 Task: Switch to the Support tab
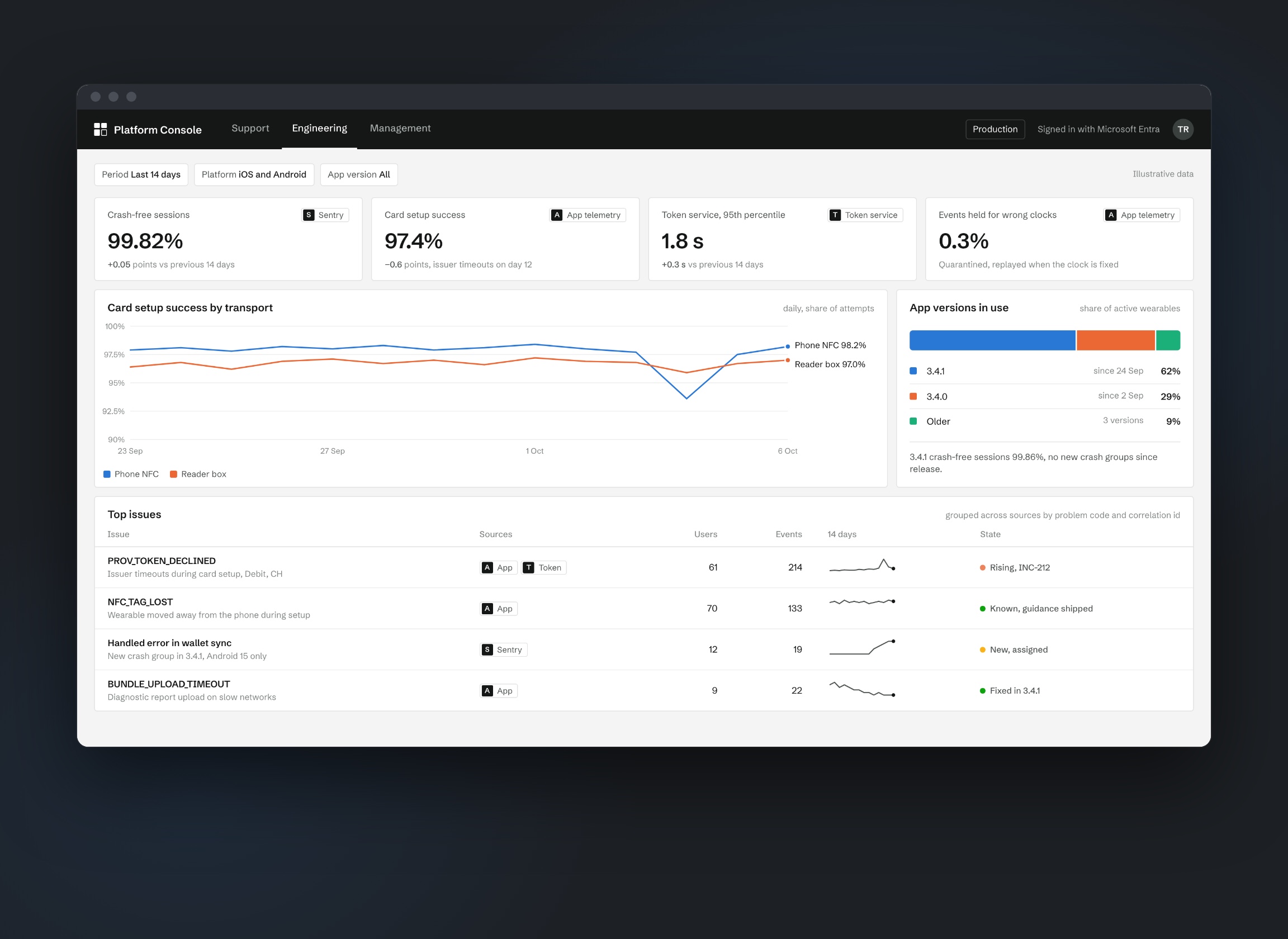click(x=250, y=129)
